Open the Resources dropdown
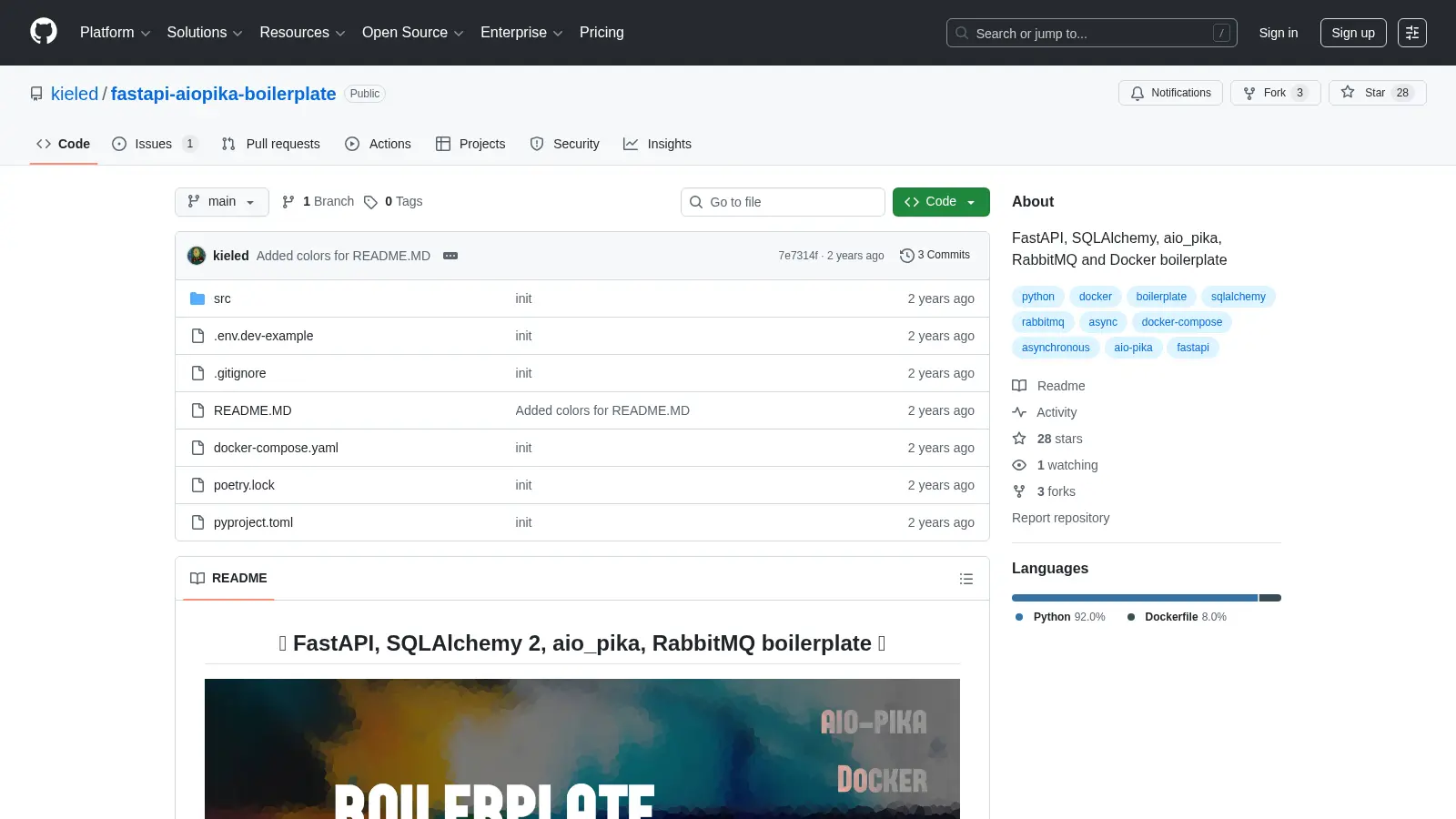 [x=302, y=33]
